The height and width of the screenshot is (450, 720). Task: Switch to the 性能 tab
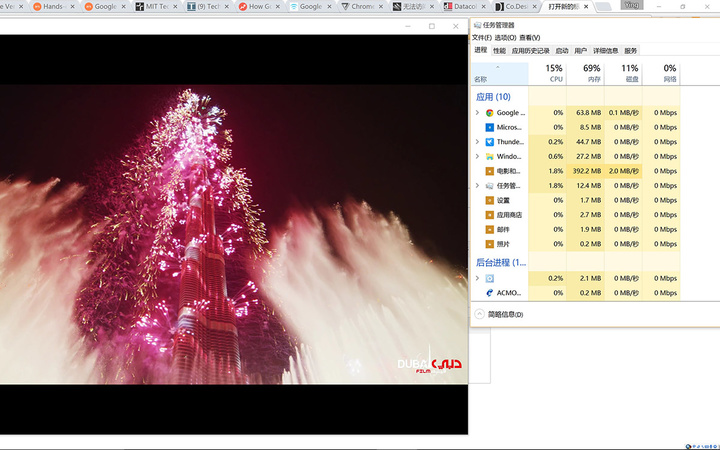[x=499, y=50]
